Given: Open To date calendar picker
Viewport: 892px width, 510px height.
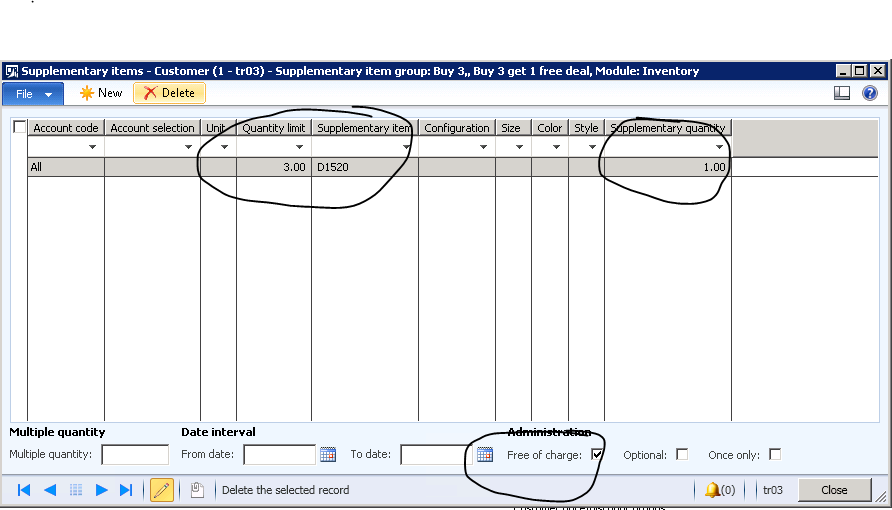Looking at the screenshot, I should [x=485, y=455].
